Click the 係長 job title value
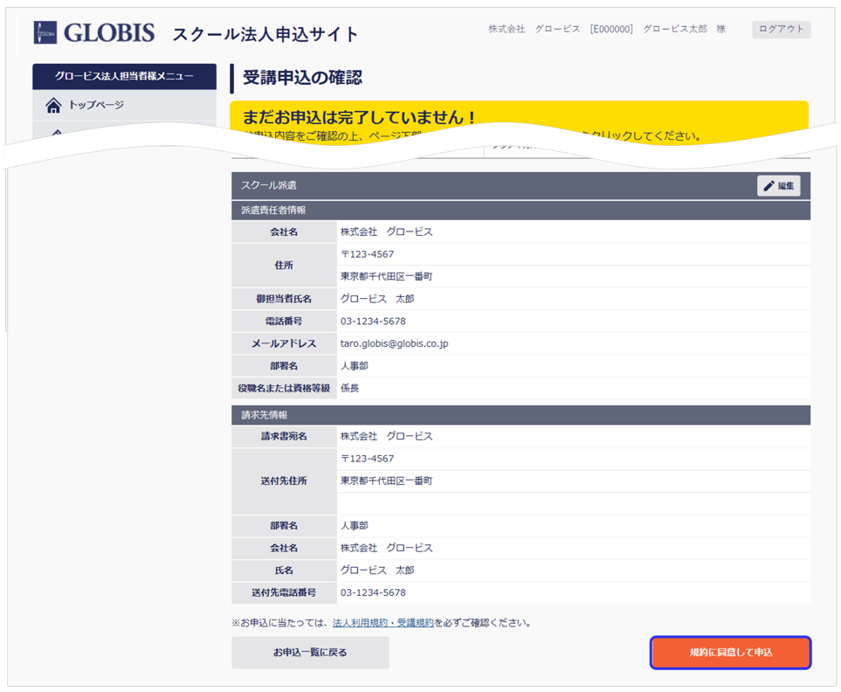Image resolution: width=841 pixels, height=692 pixels. (x=350, y=388)
